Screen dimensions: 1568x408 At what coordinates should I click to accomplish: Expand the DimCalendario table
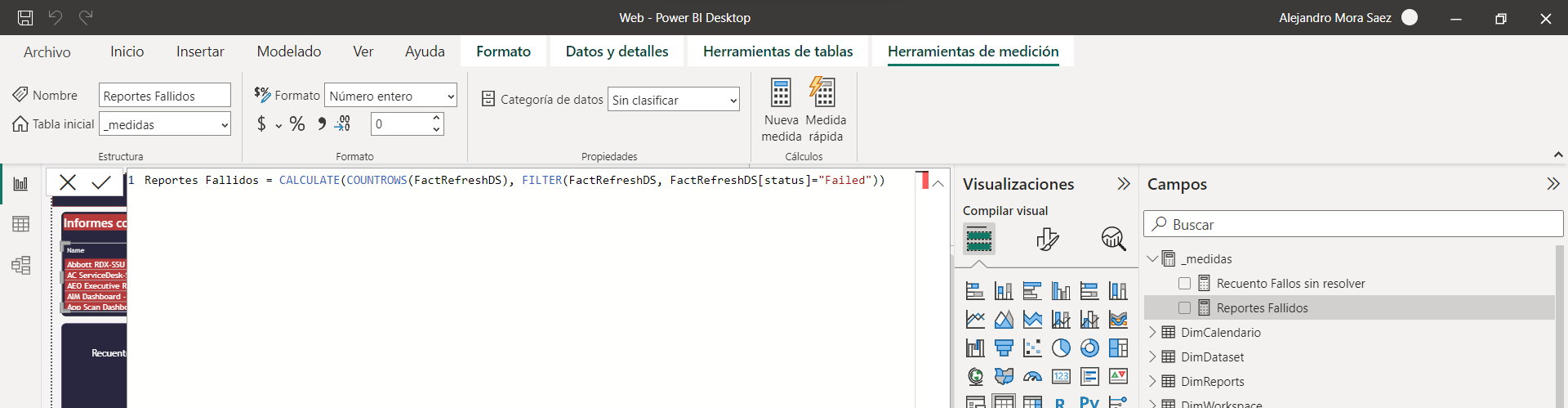pos(1152,333)
